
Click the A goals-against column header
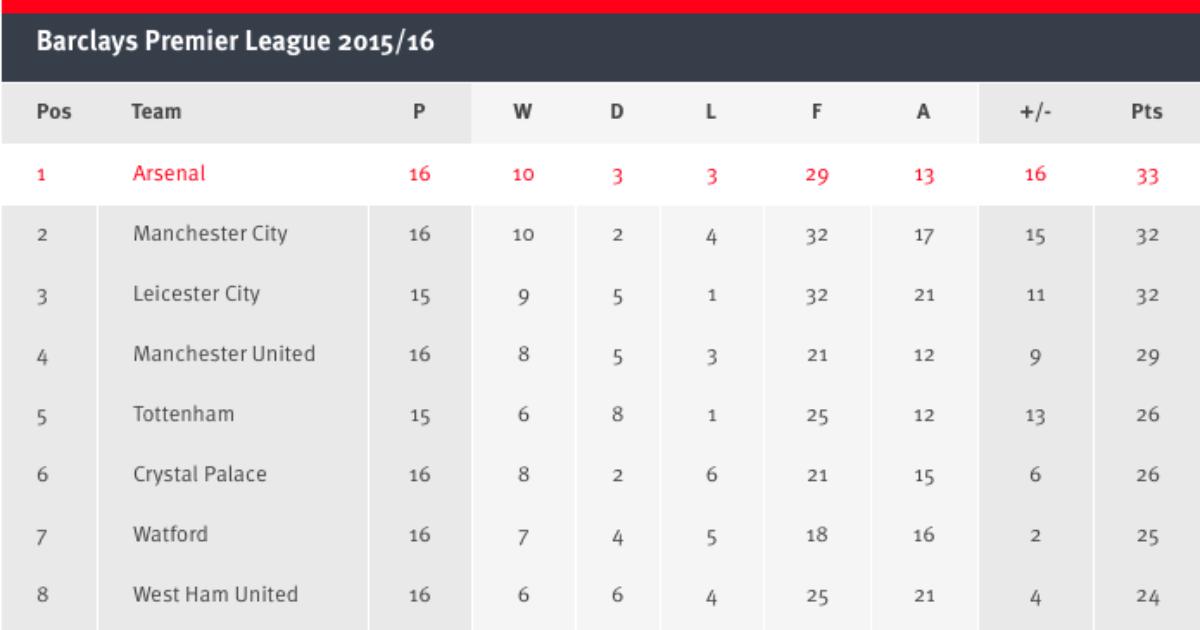(923, 113)
